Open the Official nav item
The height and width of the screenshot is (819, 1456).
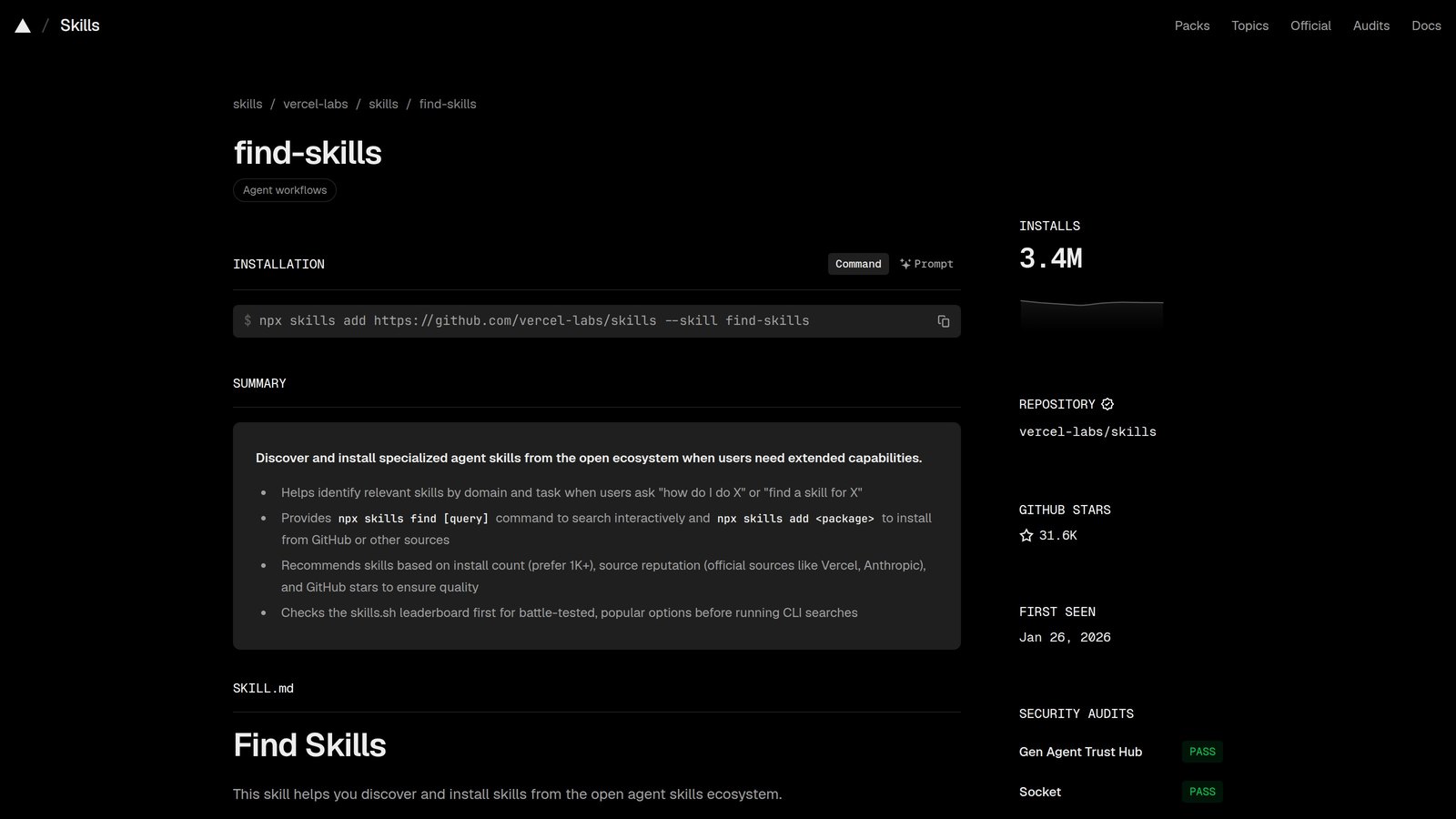pos(1310,25)
